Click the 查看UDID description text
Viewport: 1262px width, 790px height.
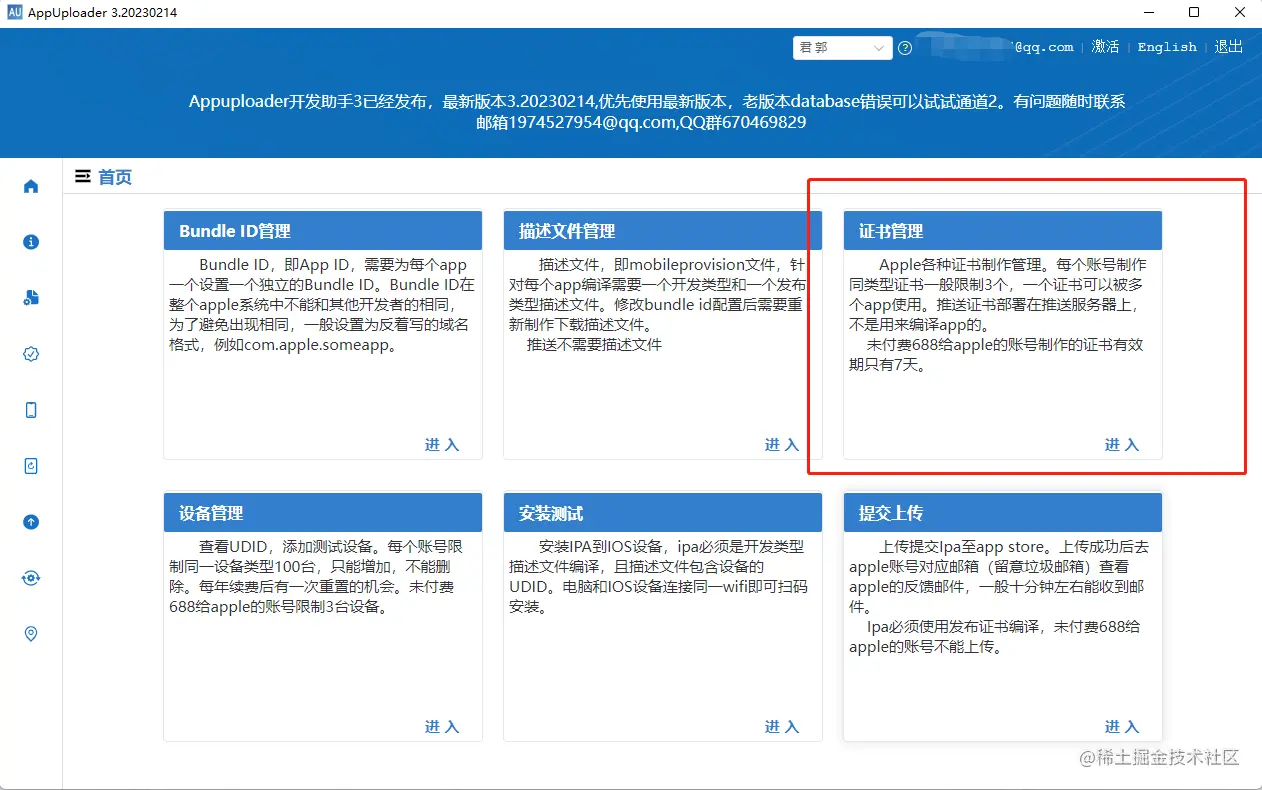318,577
